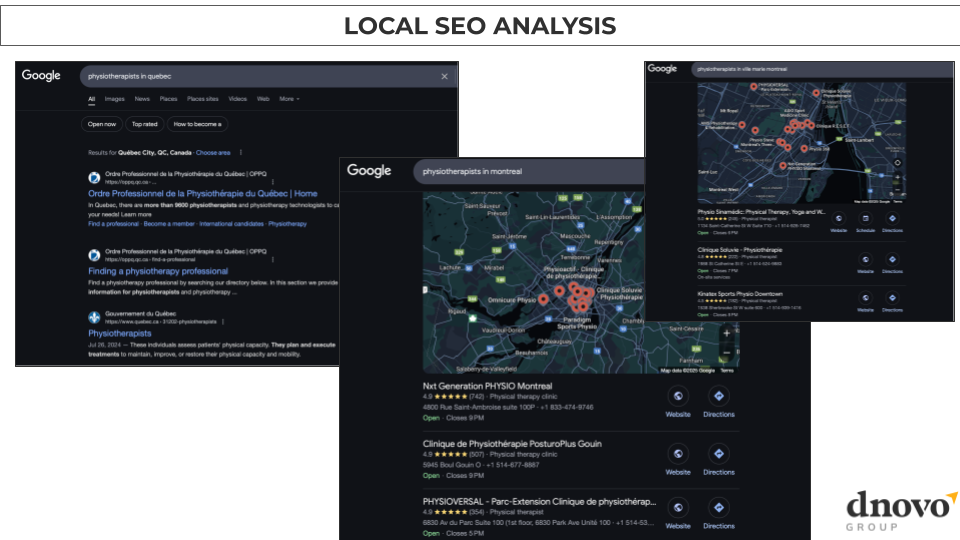Switch to the Videos search tab

click(x=237, y=99)
